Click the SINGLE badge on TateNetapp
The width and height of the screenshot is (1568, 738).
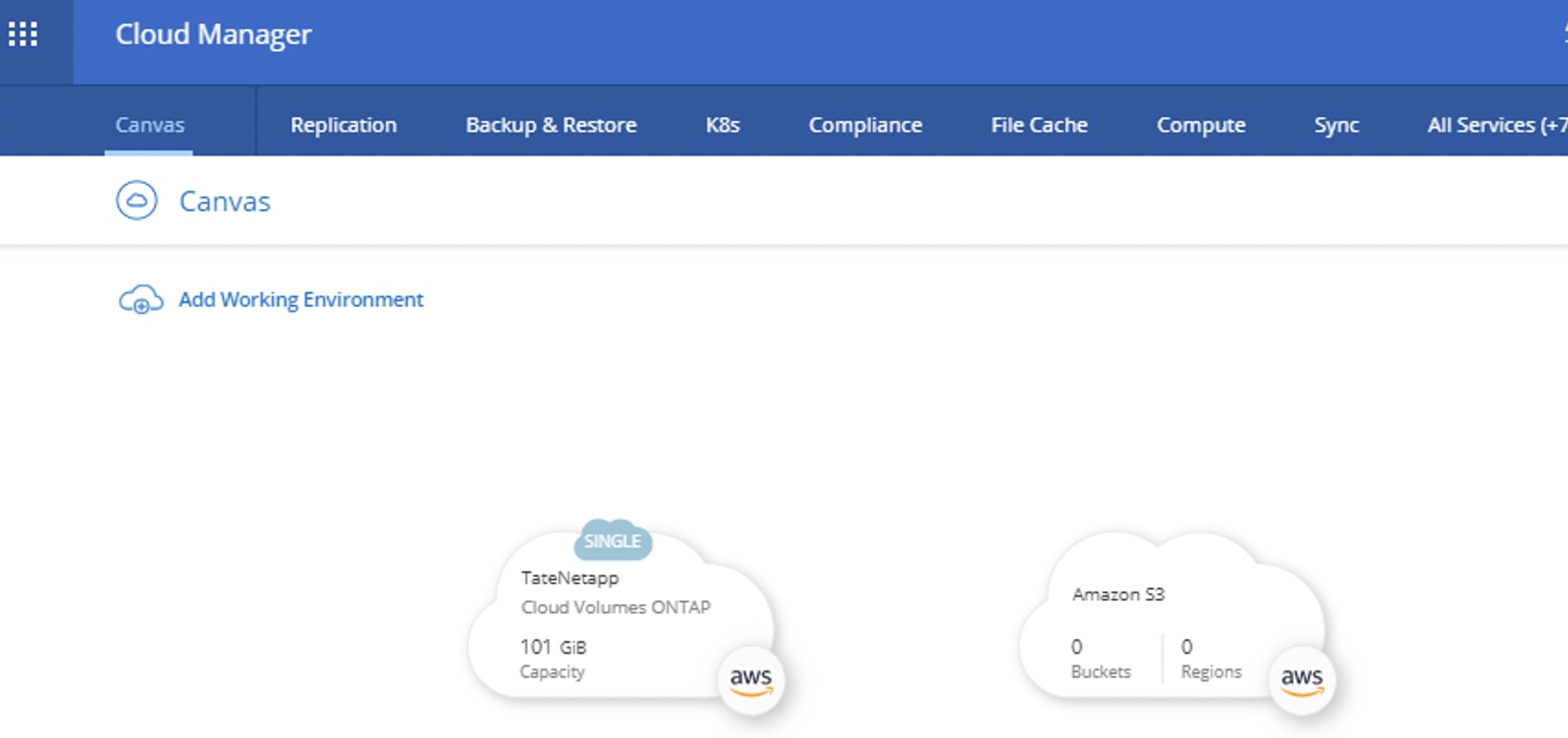point(612,541)
